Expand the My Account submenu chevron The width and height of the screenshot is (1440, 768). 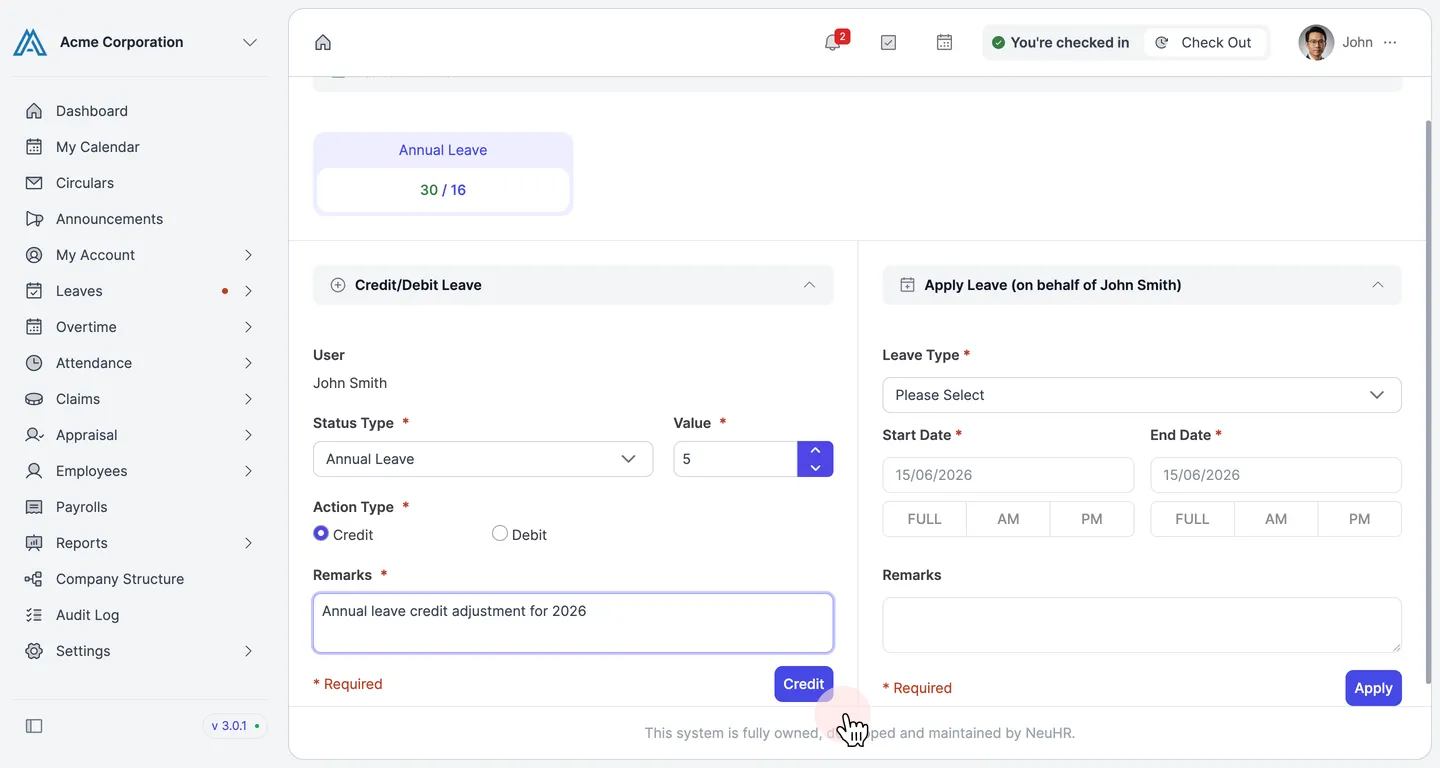(248, 255)
